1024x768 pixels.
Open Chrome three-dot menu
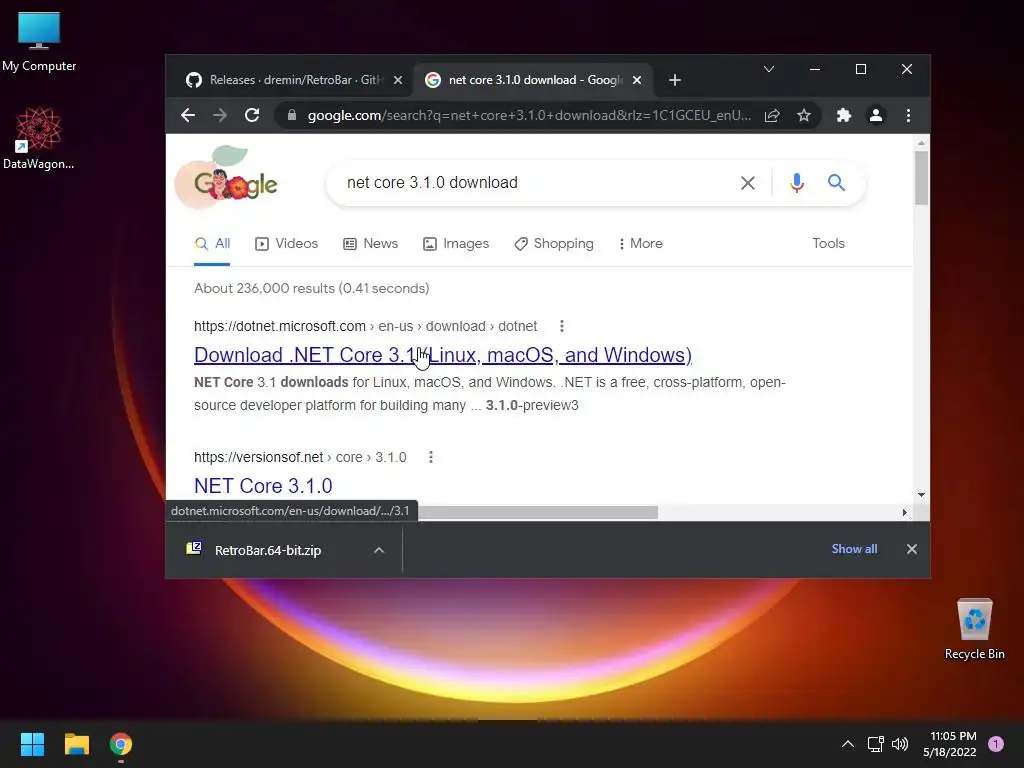908,116
